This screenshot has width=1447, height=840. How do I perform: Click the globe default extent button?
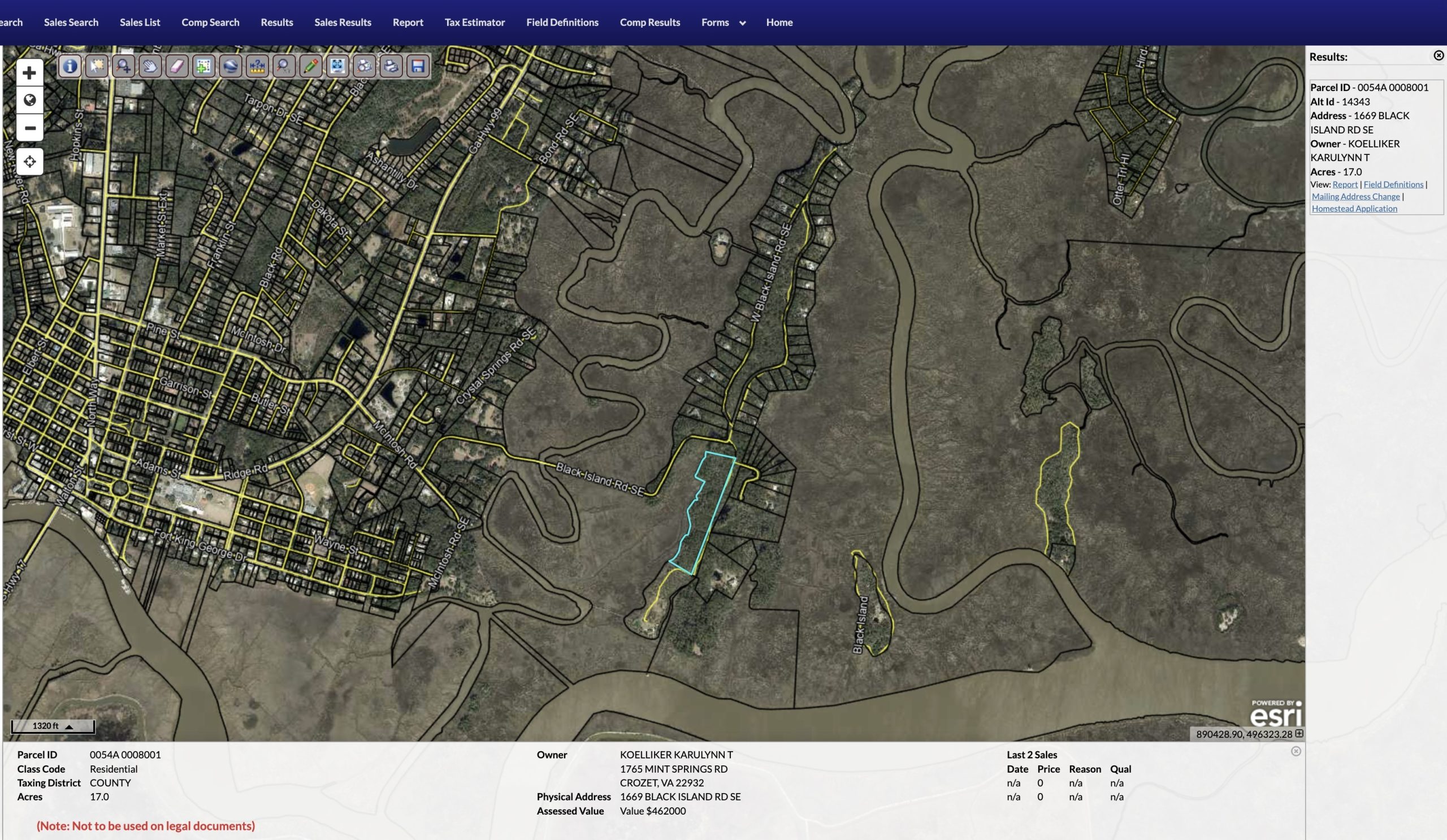(30, 101)
